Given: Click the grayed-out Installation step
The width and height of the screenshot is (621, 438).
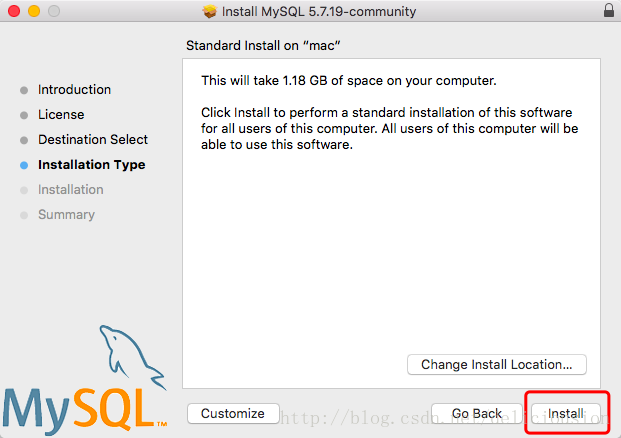Looking at the screenshot, I should 70,190.
